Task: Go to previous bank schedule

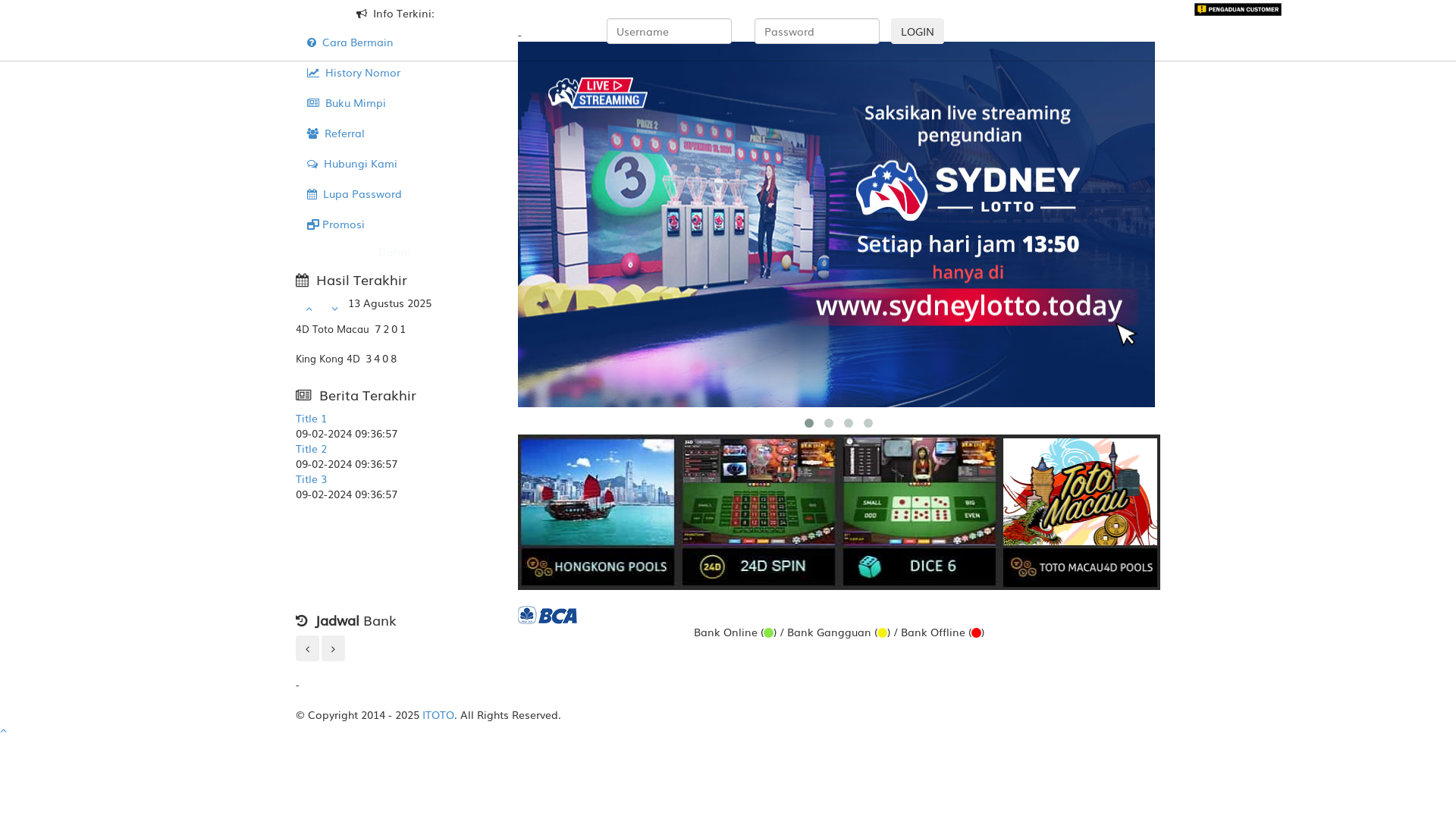Action: coord(307,648)
